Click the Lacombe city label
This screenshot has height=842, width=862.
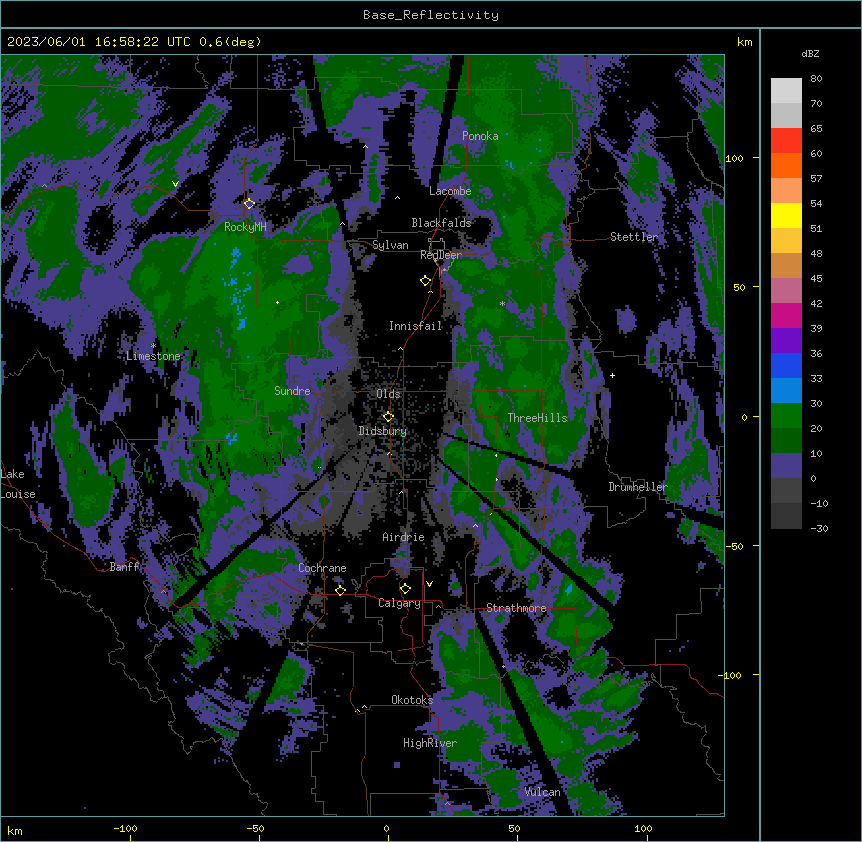point(450,191)
